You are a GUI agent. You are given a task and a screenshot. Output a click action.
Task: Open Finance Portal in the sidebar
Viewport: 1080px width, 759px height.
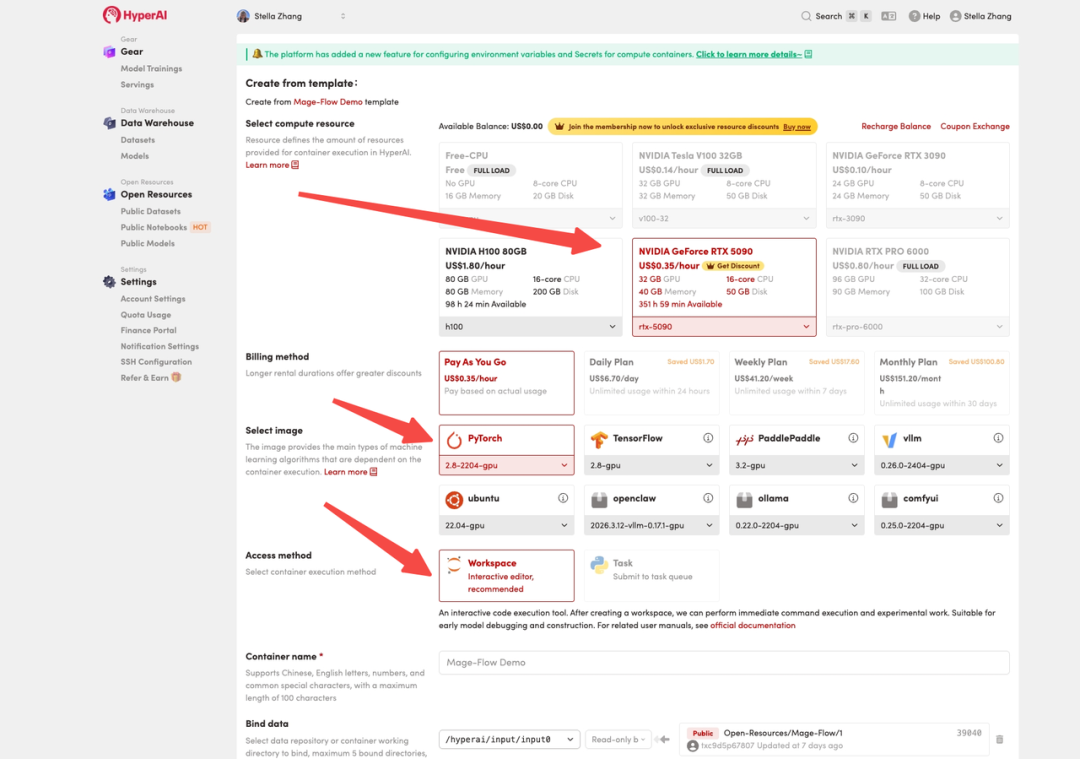pos(148,330)
